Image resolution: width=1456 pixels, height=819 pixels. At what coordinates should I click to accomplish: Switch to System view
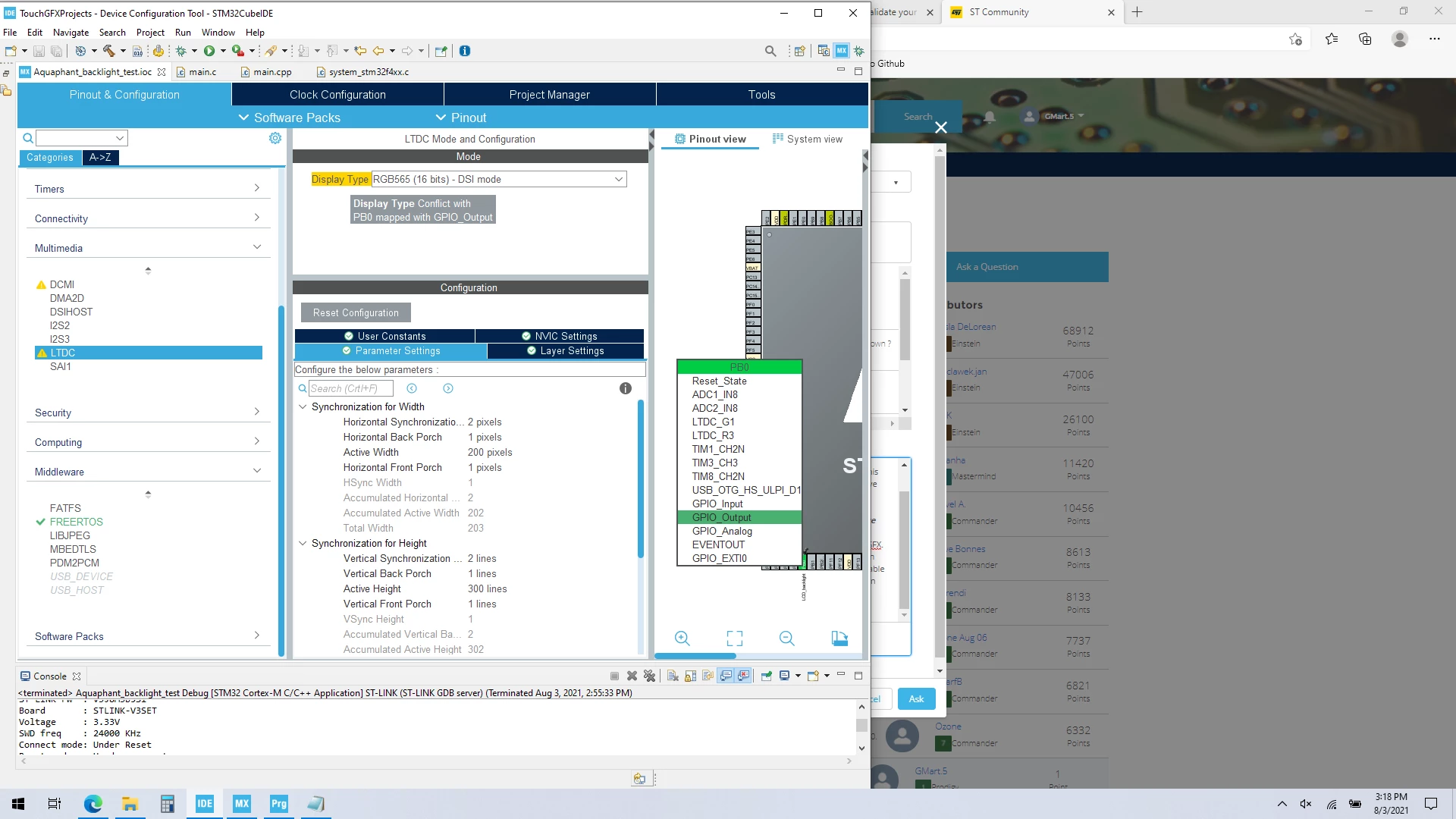point(808,139)
